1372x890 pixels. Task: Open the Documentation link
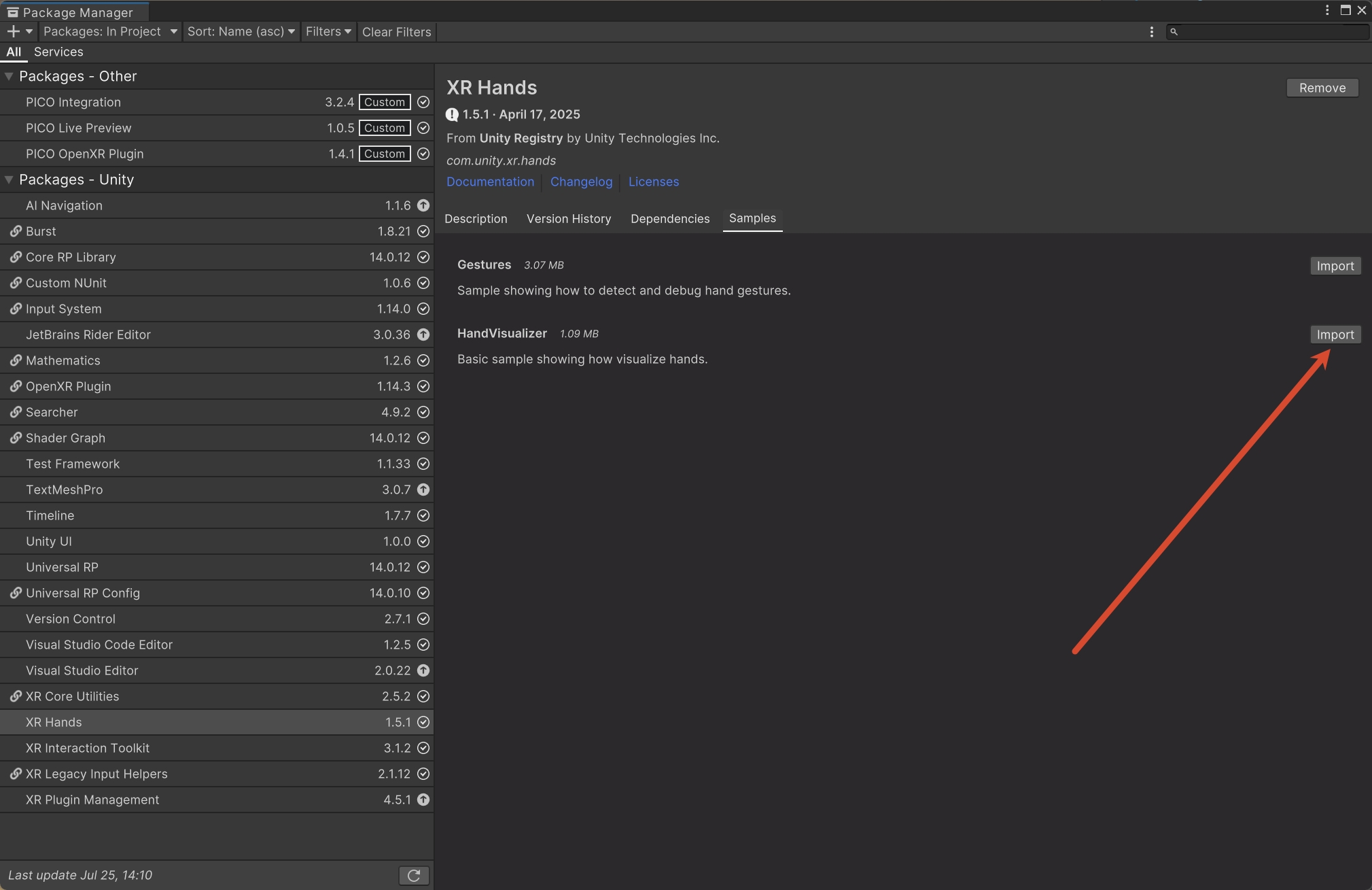pos(490,182)
